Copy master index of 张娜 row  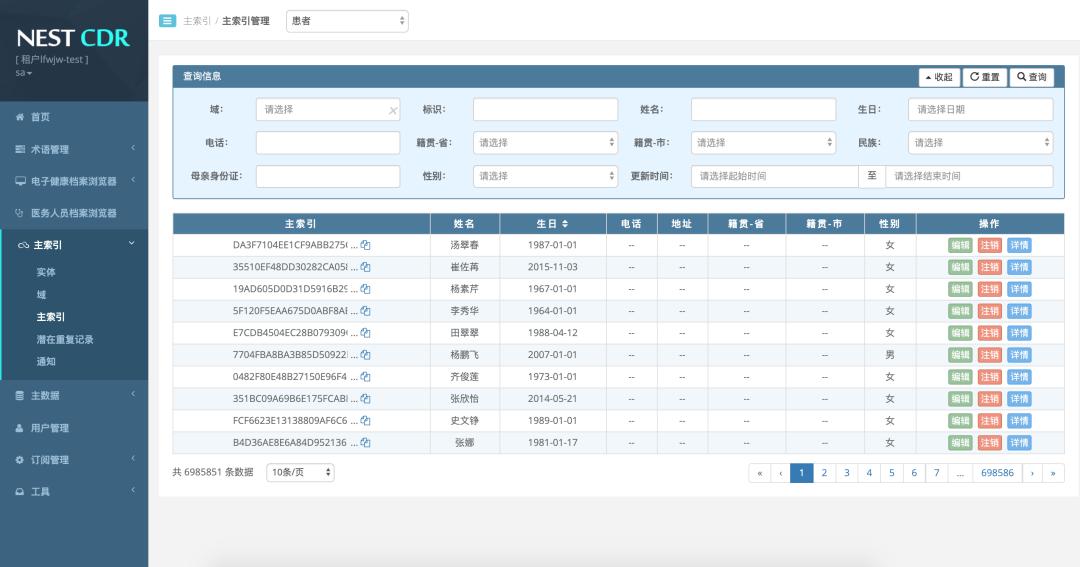click(366, 443)
